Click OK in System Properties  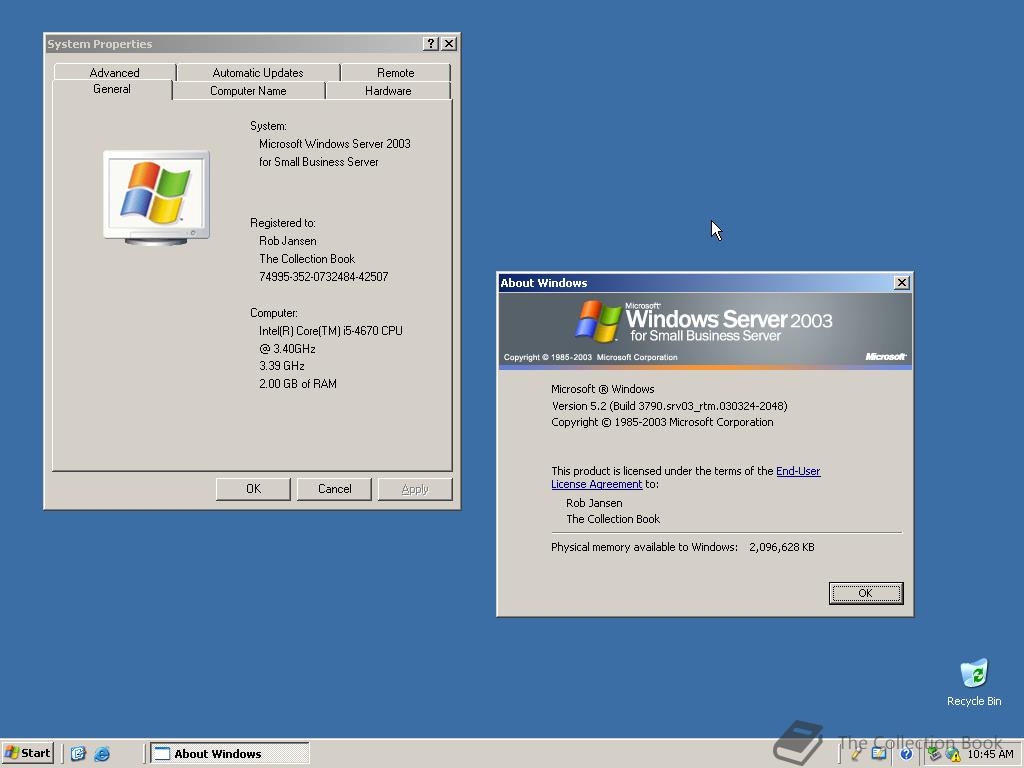pyautogui.click(x=253, y=489)
